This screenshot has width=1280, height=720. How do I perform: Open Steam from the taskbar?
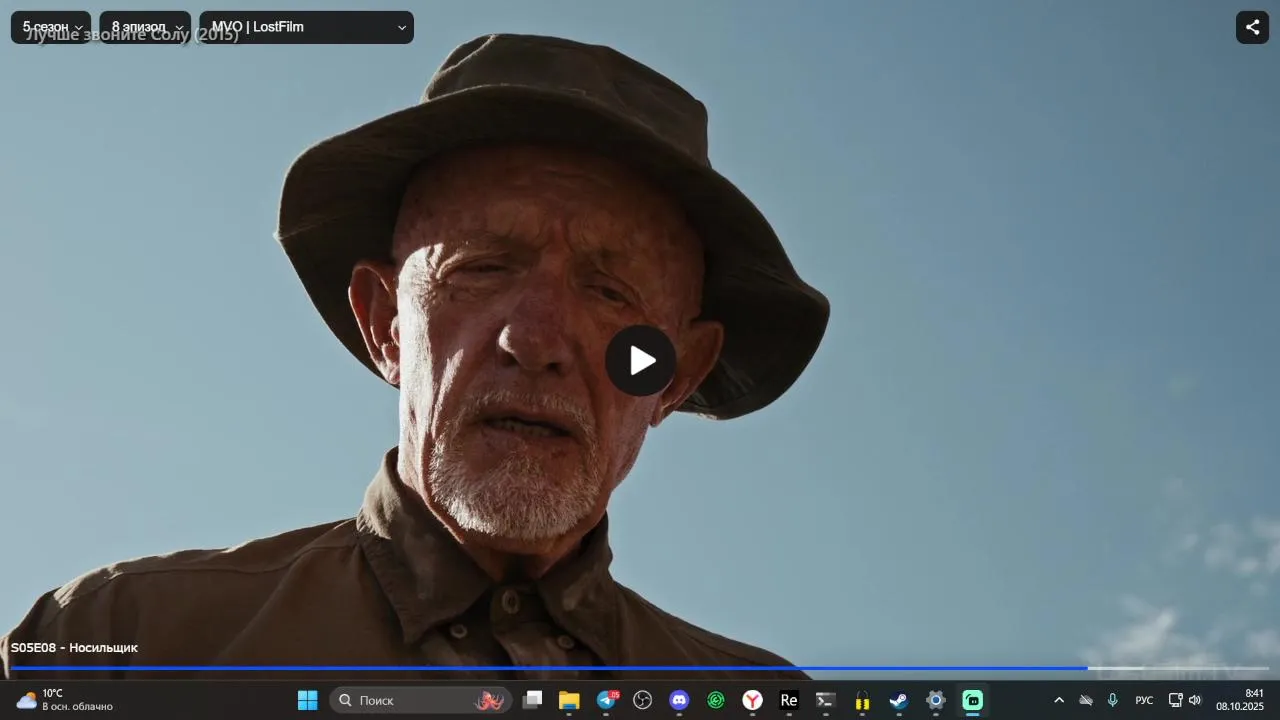899,700
